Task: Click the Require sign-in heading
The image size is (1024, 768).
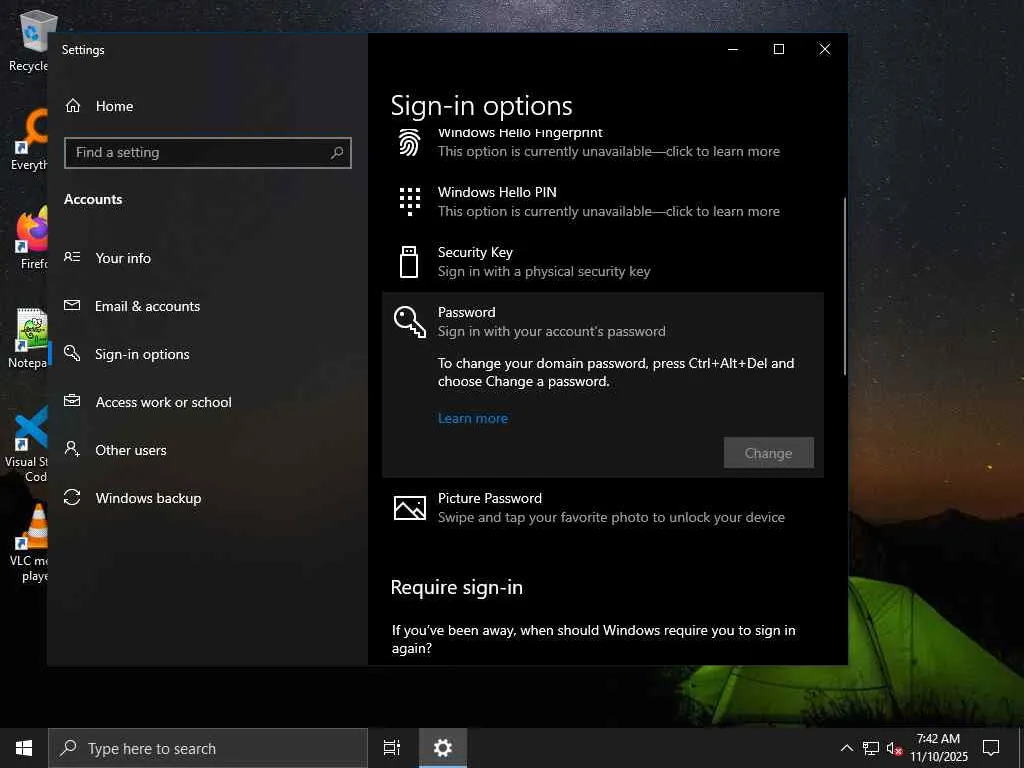Action: pos(456,588)
